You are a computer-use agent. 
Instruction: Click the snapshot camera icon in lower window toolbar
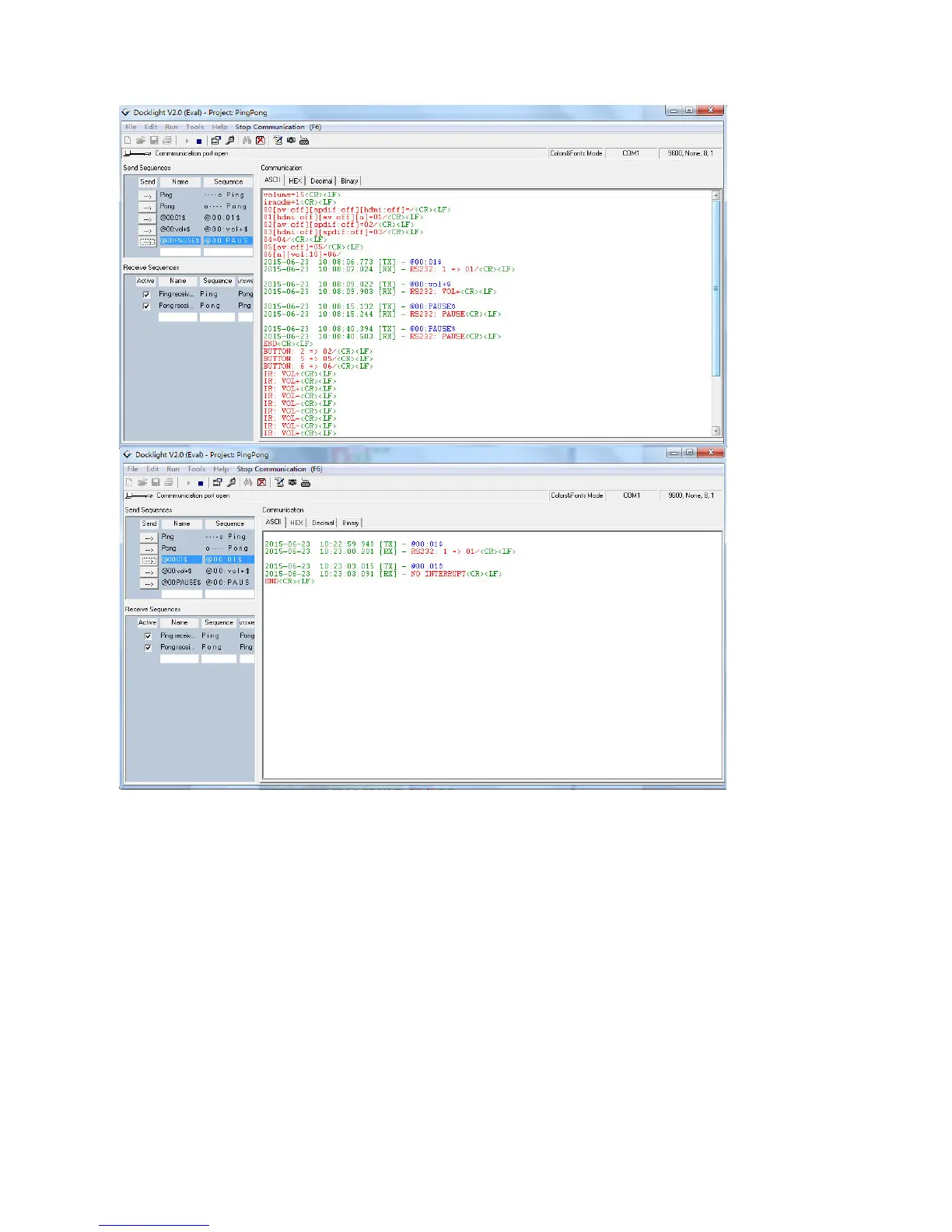pyautogui.click(x=292, y=483)
